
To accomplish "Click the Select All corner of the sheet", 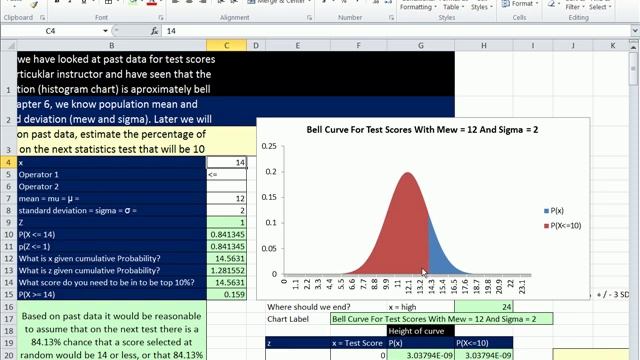I will [9, 45].
